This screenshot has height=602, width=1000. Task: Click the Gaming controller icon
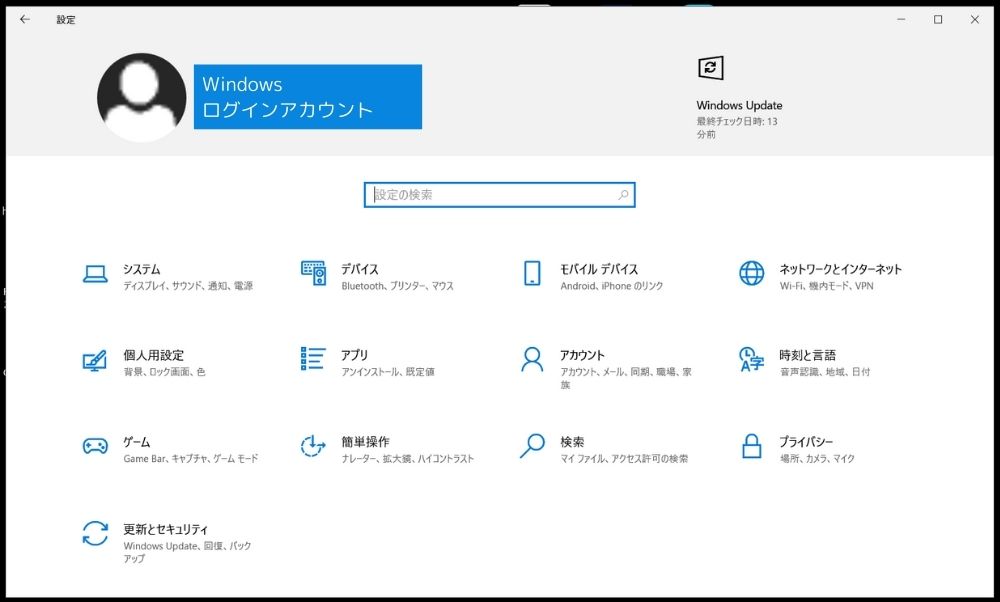coord(95,445)
